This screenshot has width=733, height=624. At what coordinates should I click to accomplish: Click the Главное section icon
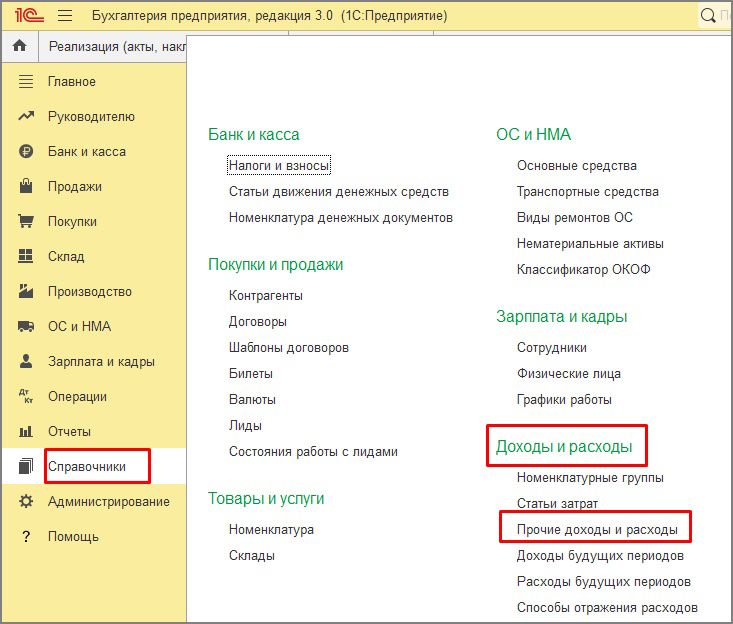[x=26, y=81]
